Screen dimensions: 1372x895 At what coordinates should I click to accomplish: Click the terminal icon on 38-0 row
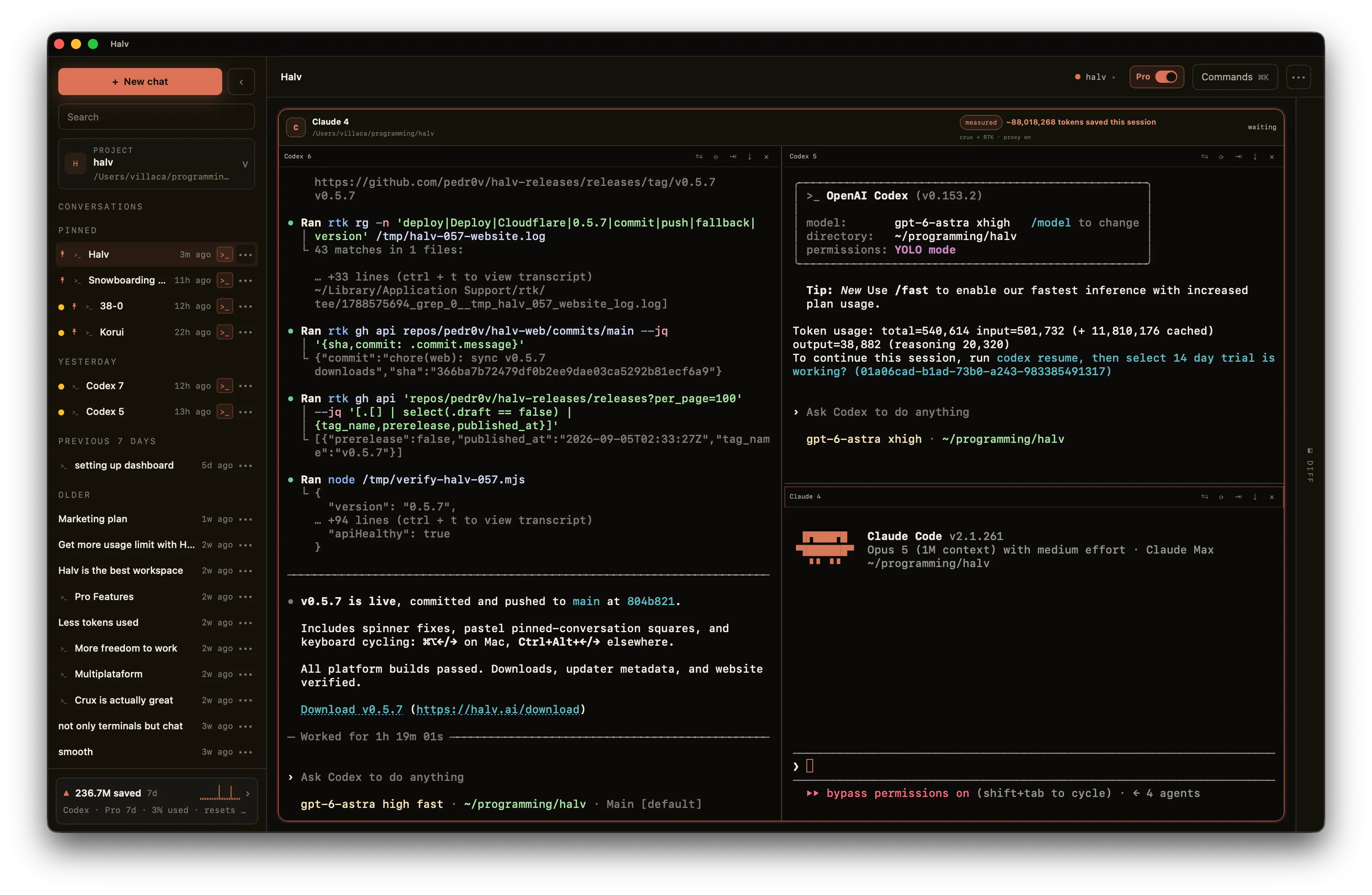[225, 306]
